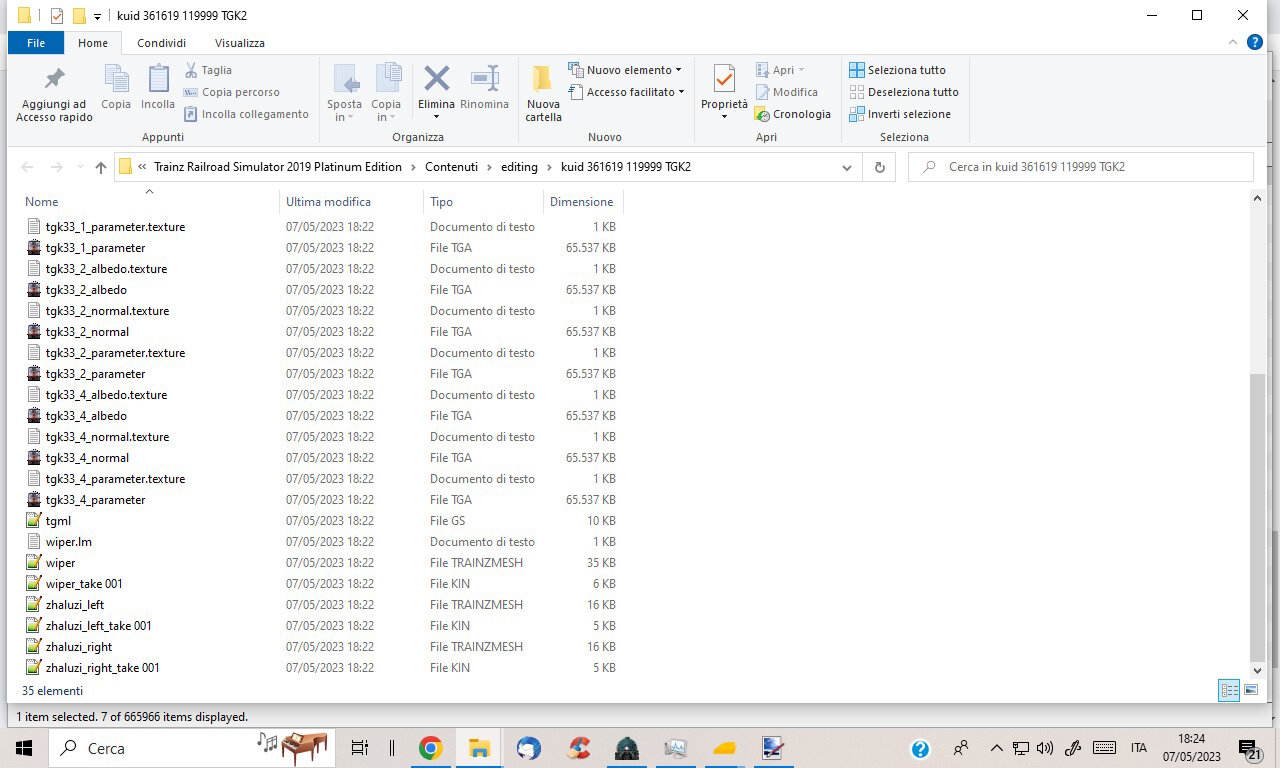Select file tgk33_1_parameter.texture
The image size is (1280, 768).
click(x=115, y=227)
